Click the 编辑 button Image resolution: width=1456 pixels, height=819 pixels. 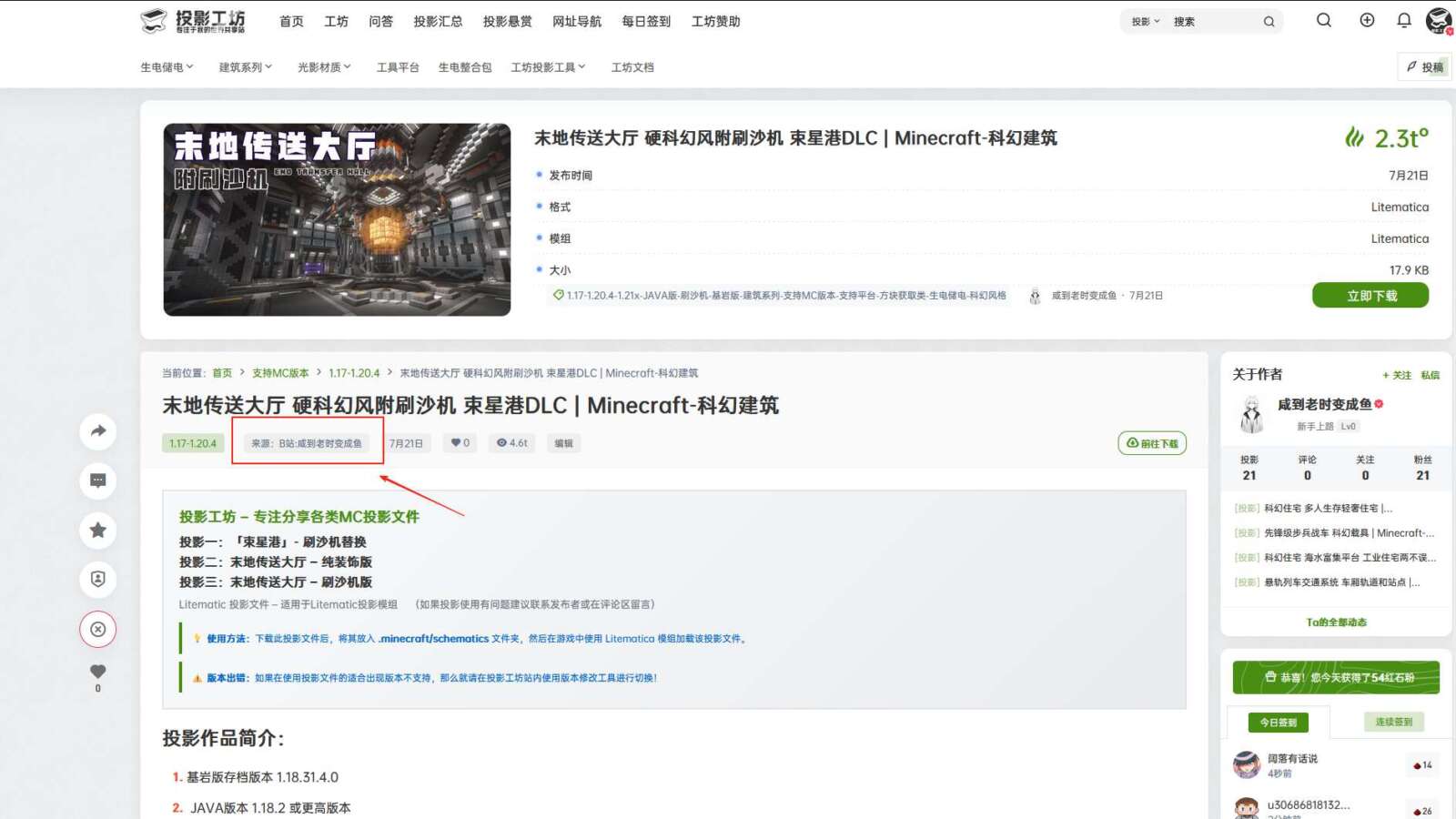(564, 443)
